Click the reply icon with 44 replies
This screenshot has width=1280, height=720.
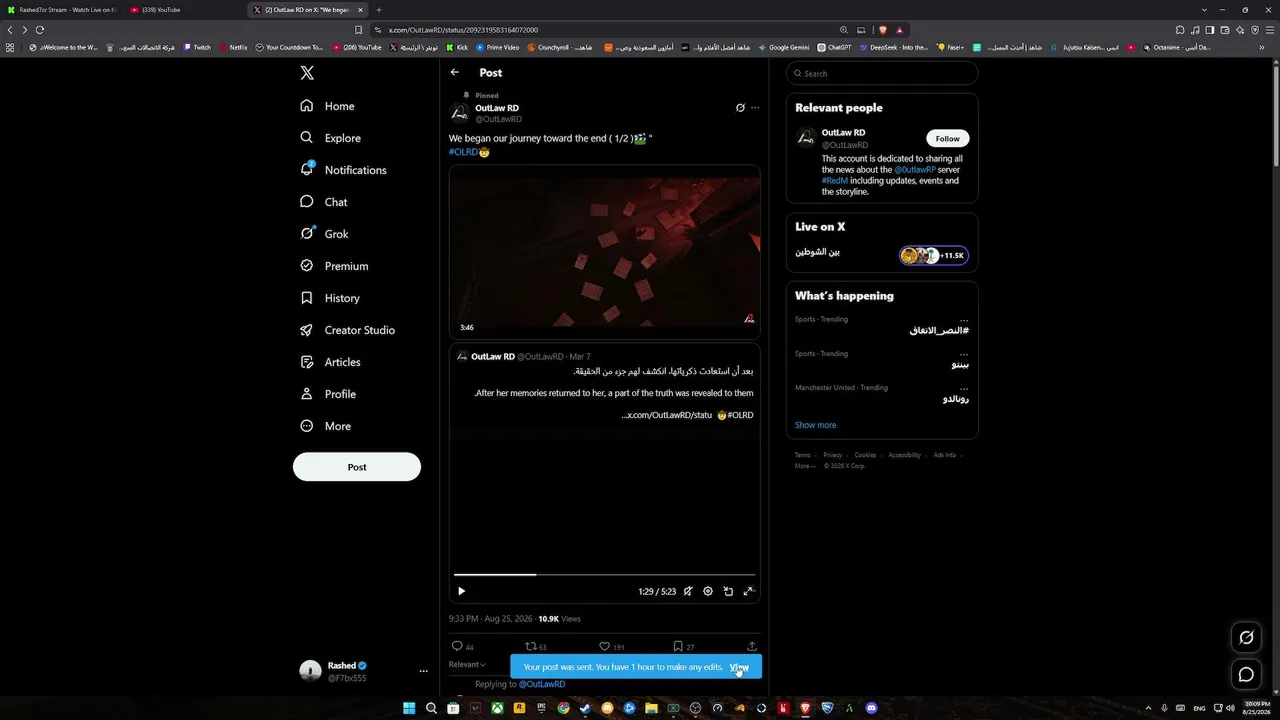click(457, 647)
